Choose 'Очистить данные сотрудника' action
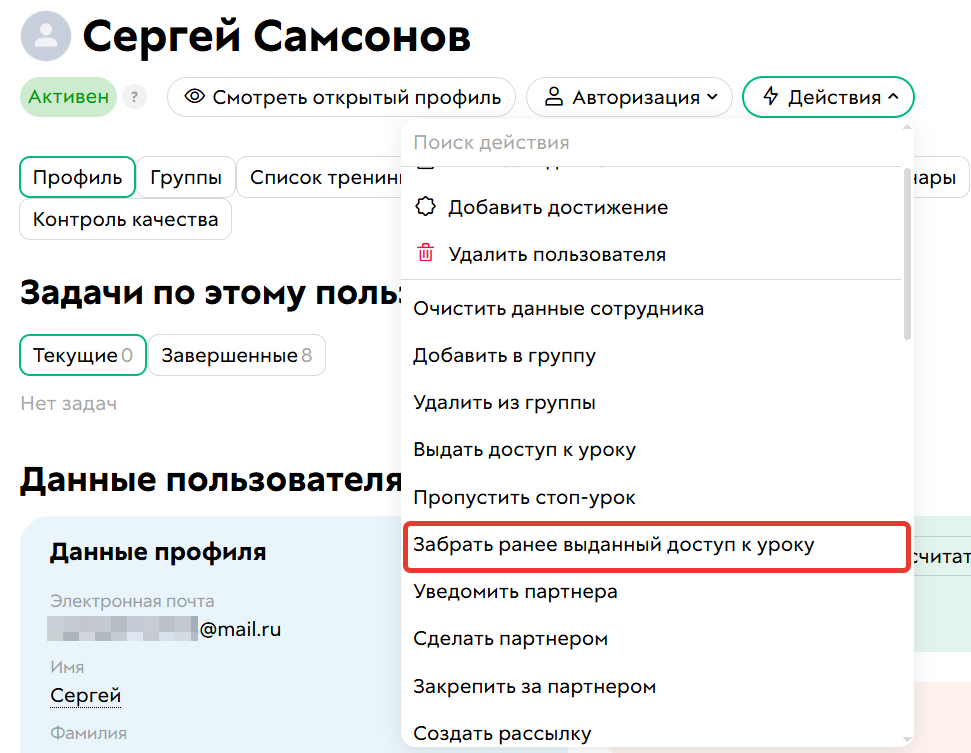This screenshot has width=971, height=753. (558, 309)
